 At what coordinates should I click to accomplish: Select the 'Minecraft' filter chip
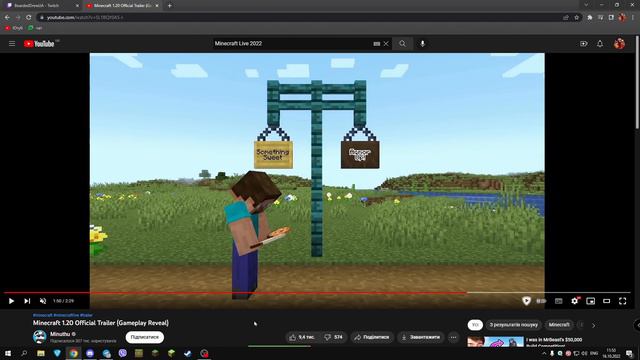point(559,325)
